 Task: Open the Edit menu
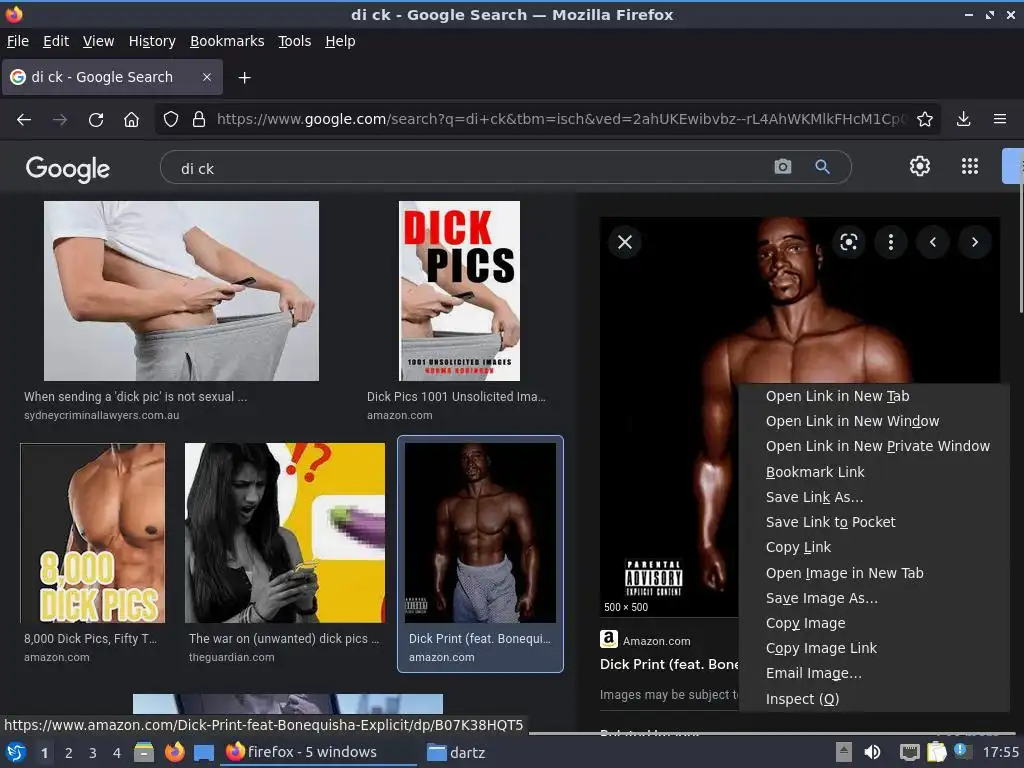point(56,41)
